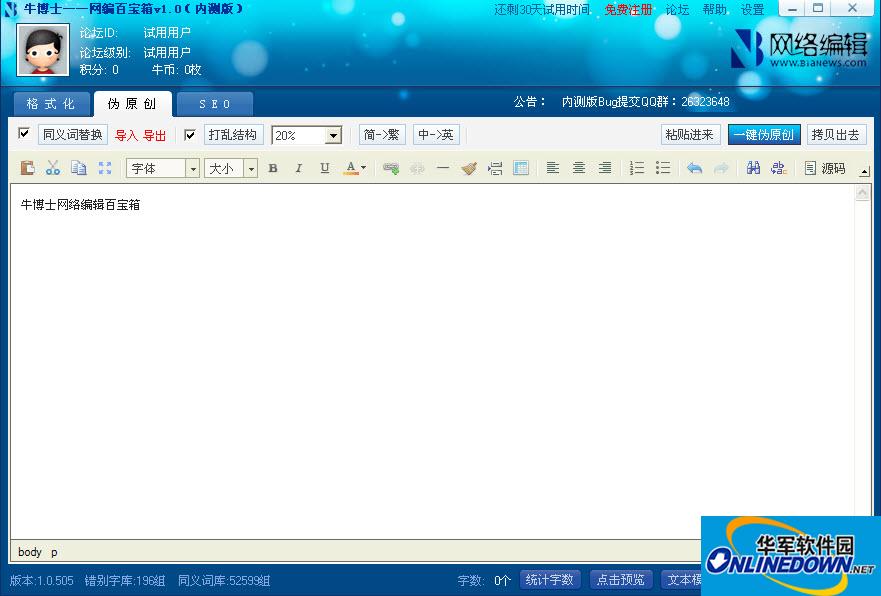The image size is (881, 596).
Task: Click the 同义词库:52599组 status text
Action: (224, 580)
